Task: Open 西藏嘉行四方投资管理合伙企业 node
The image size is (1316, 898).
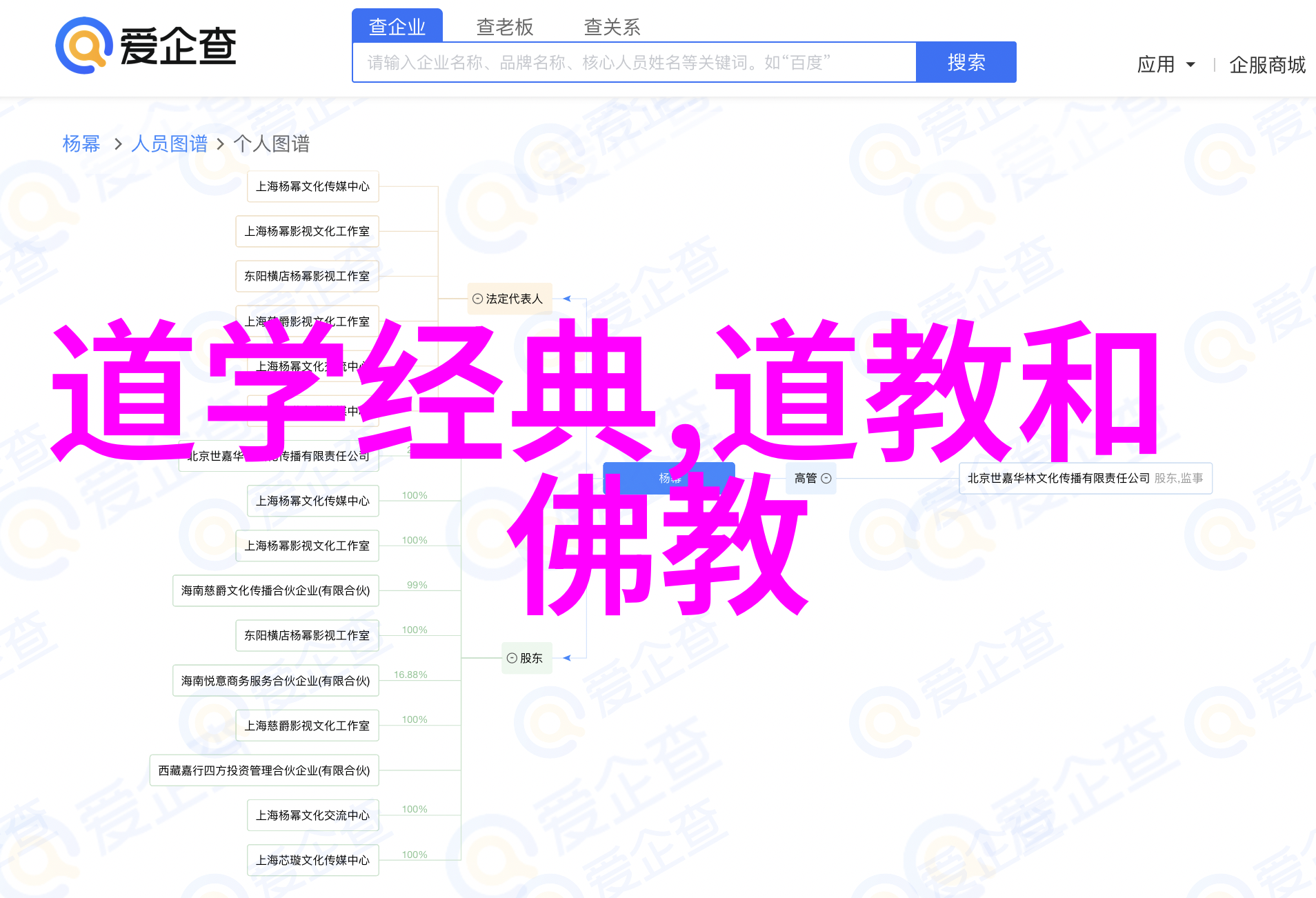Action: [x=264, y=770]
